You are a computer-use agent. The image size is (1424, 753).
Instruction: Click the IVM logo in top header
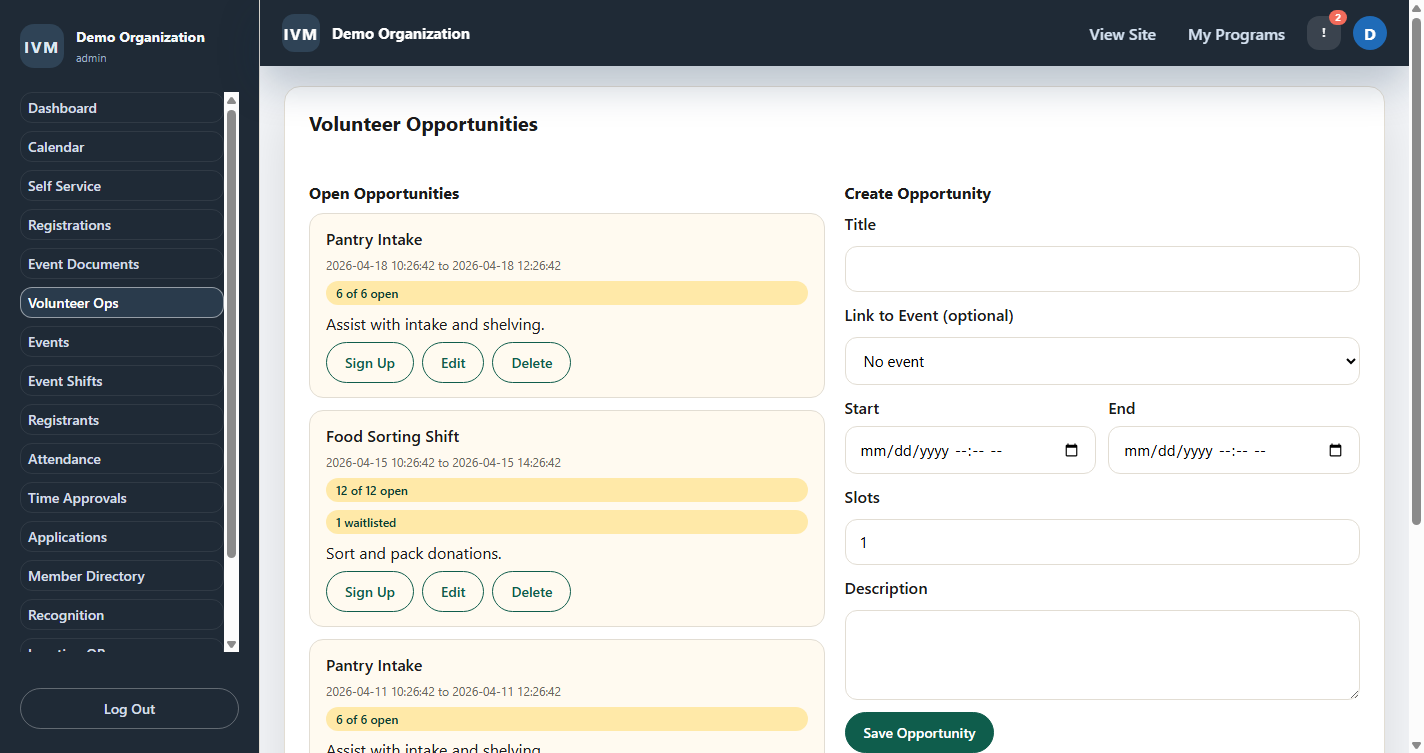coord(300,33)
